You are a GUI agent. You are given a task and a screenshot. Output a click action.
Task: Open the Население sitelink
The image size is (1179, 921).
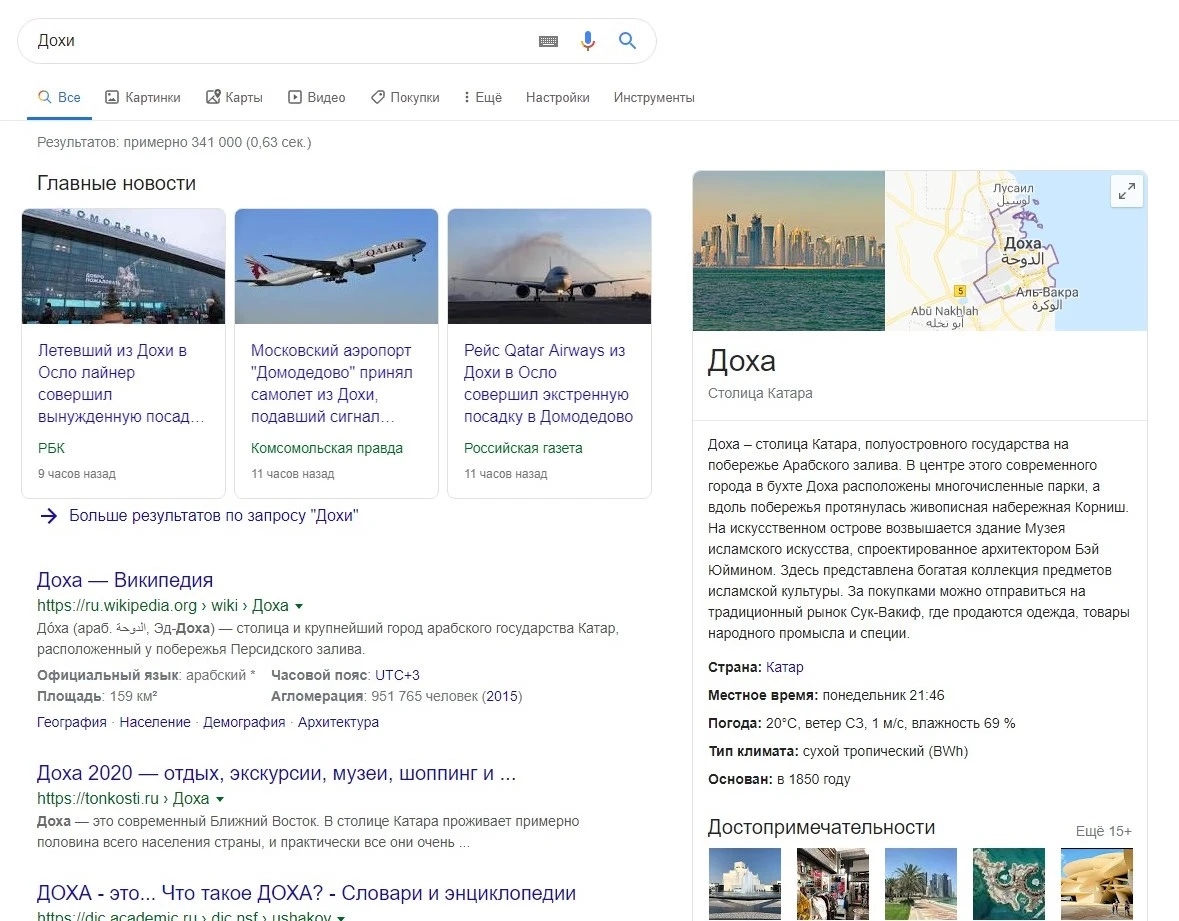[155, 722]
